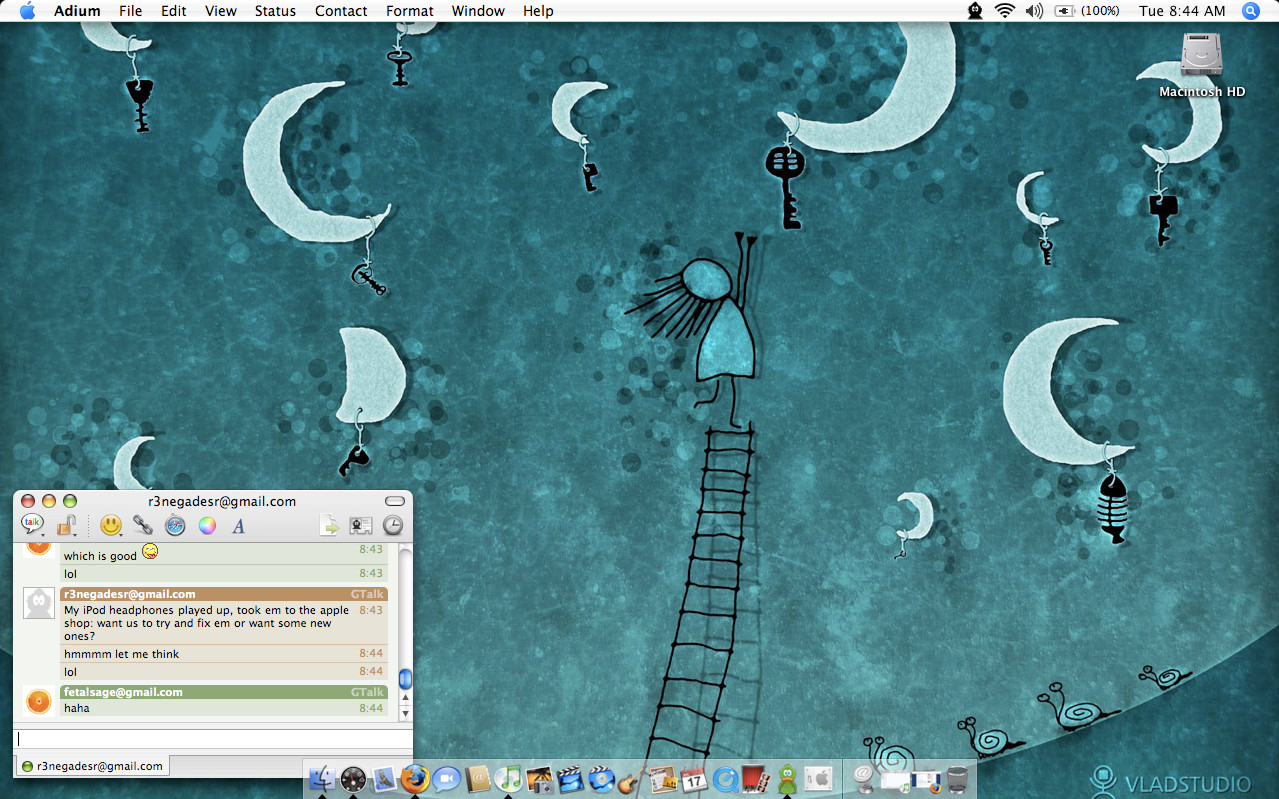Click the Tue 8:44 AM clock
Screen dimensions: 1279x799
(x=1182, y=11)
